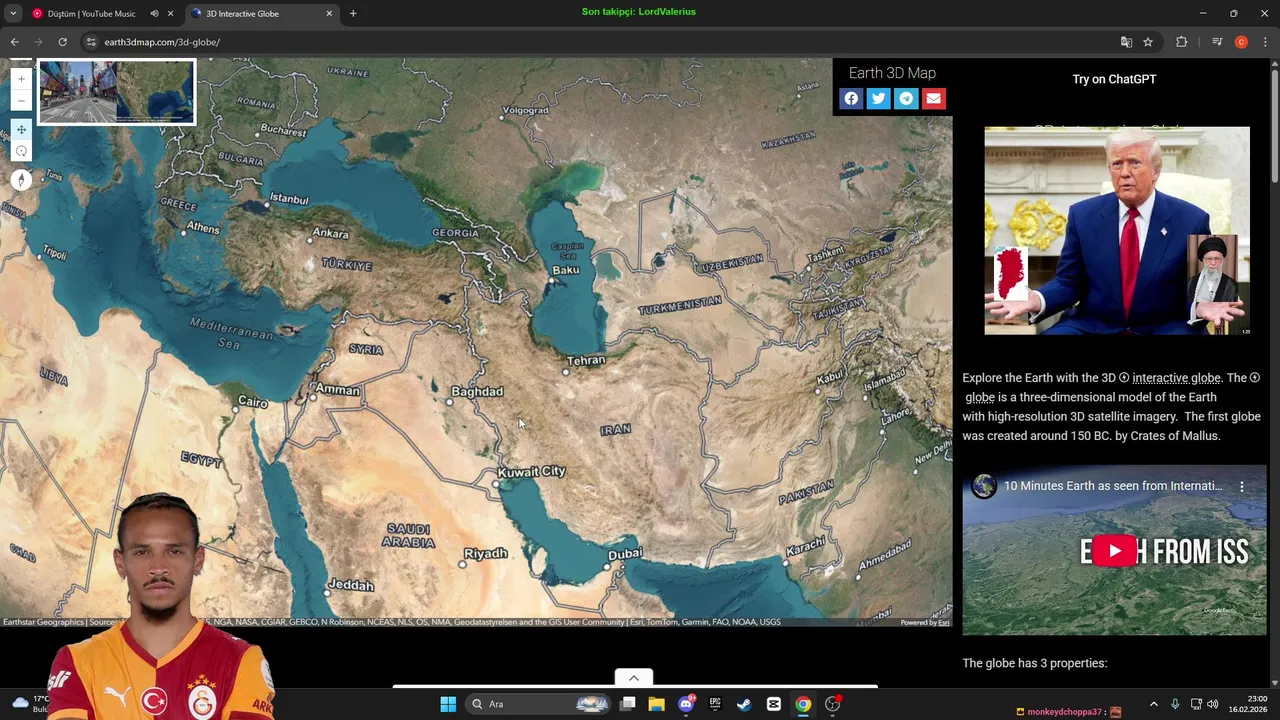Open the Try on ChatGPT link
The width and height of the screenshot is (1280, 720).
click(1114, 79)
